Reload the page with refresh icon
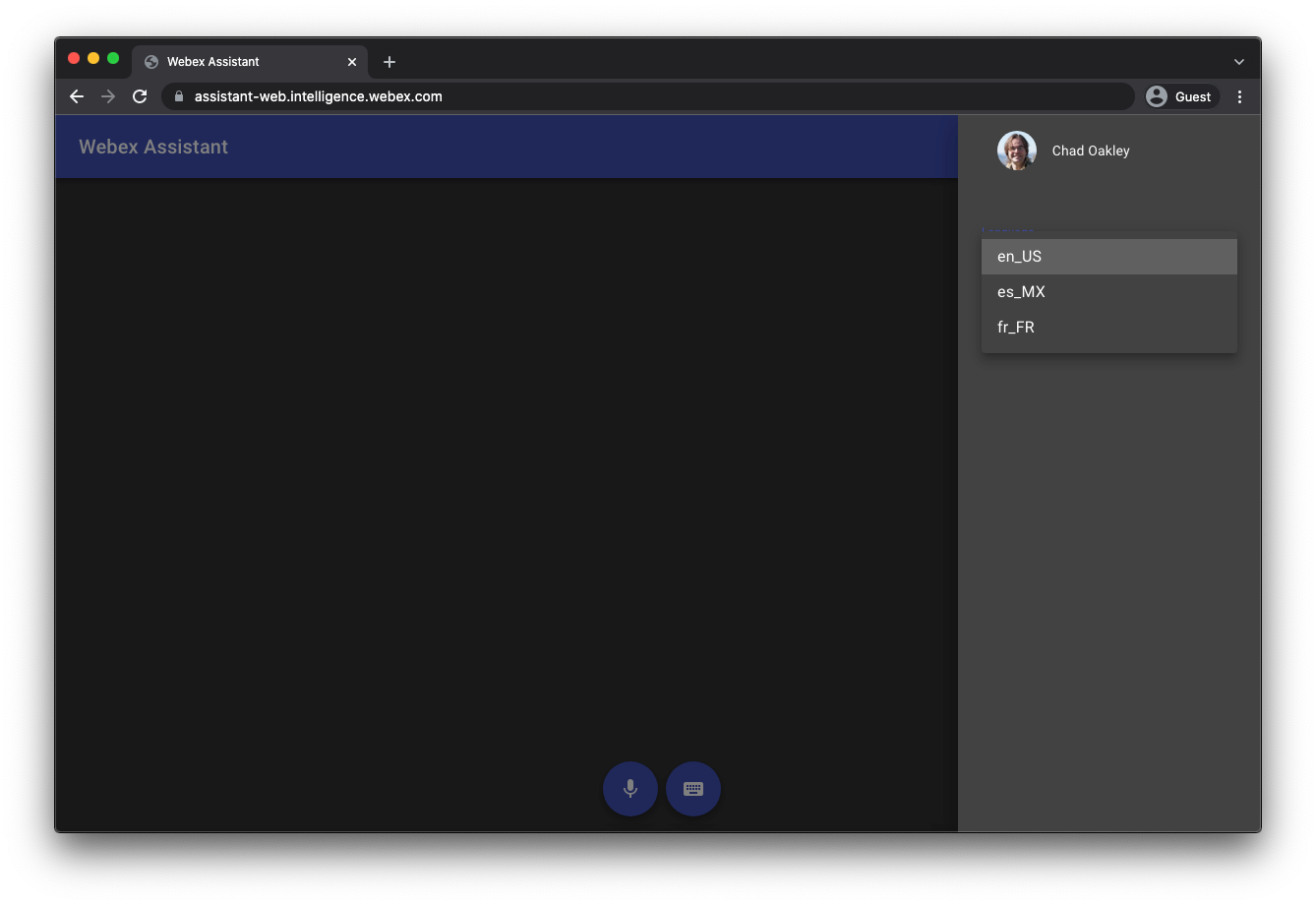The height and width of the screenshot is (905, 1316). pyautogui.click(x=140, y=96)
